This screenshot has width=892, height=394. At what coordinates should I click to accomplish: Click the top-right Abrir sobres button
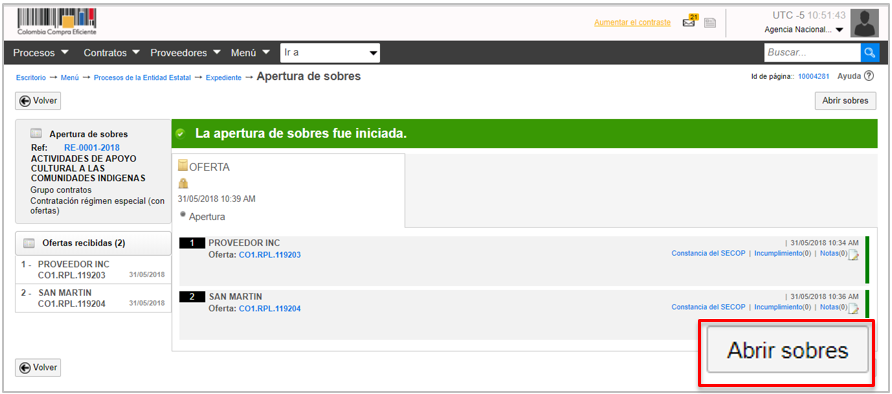pos(845,101)
